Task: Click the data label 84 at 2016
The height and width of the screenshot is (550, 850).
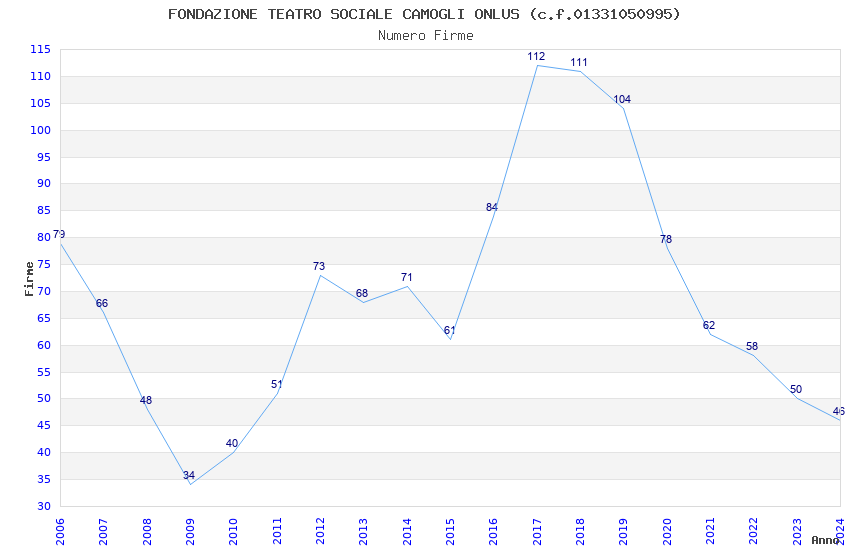Action: [492, 207]
